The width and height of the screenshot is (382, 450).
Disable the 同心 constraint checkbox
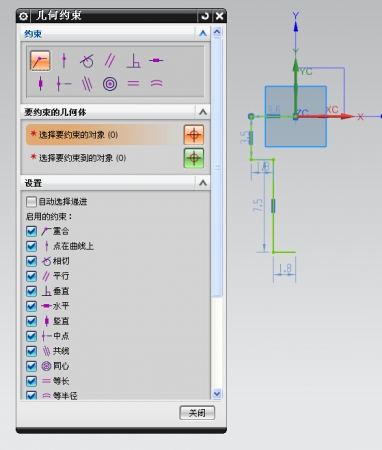31,366
